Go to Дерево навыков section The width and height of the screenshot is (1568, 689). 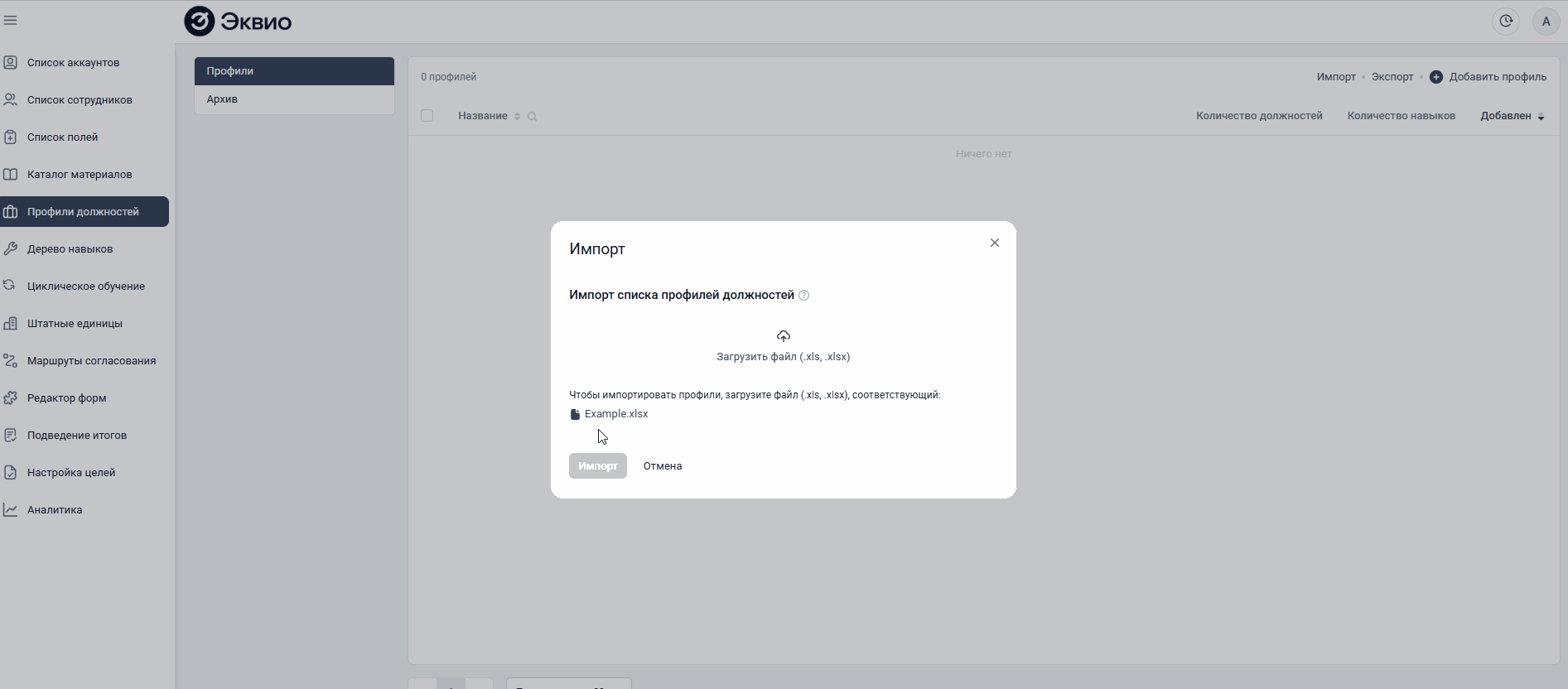click(x=70, y=248)
